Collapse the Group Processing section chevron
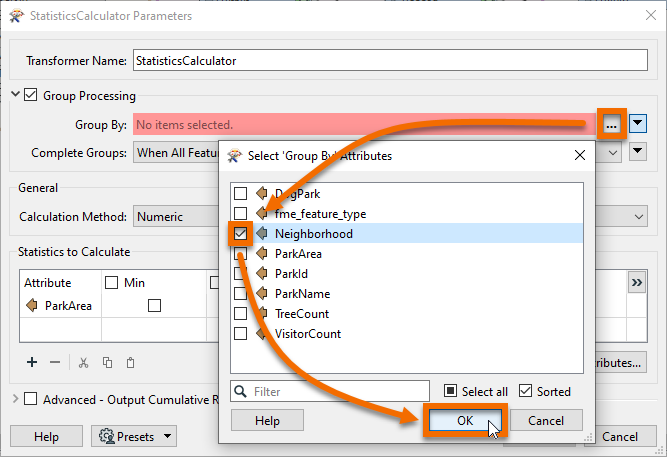 [x=15, y=96]
